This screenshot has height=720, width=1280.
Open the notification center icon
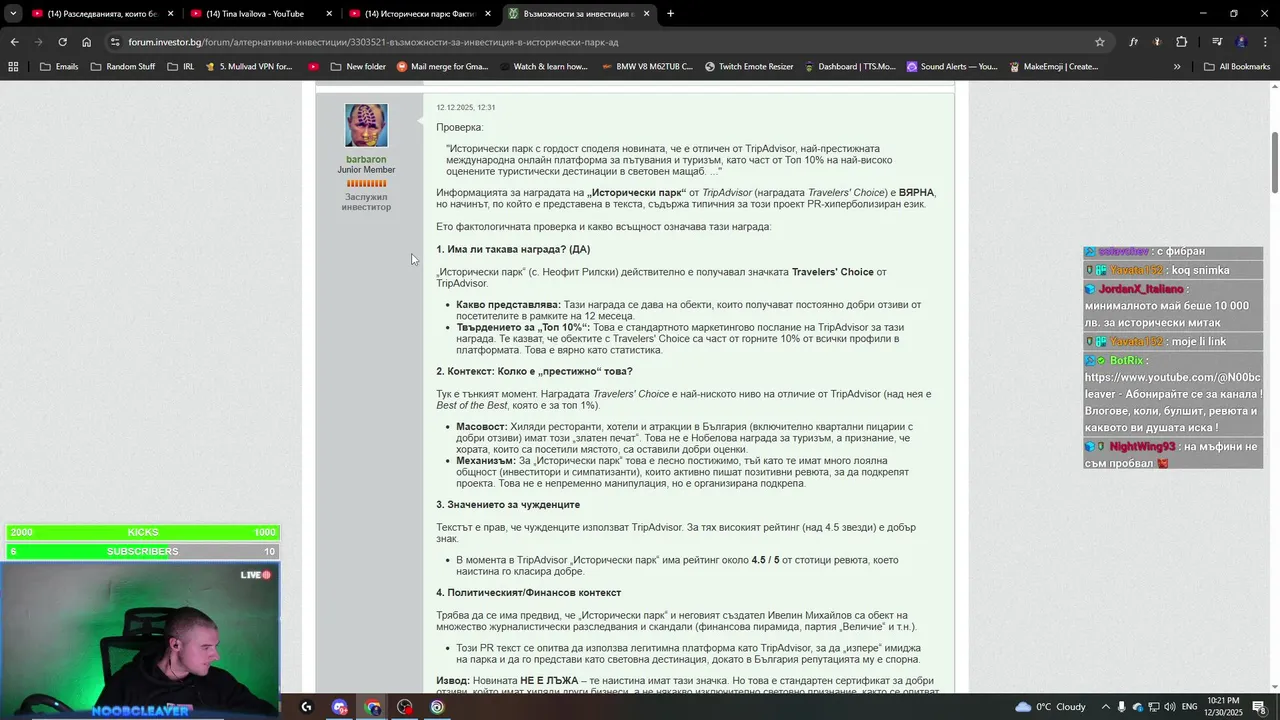[x=1259, y=707]
